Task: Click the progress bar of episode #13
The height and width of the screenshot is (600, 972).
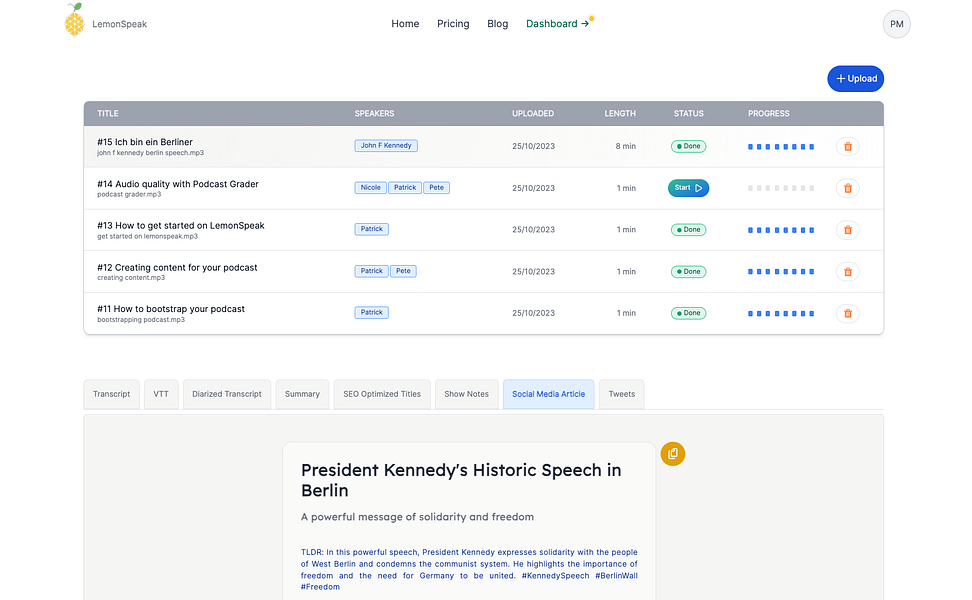Action: pos(781,230)
